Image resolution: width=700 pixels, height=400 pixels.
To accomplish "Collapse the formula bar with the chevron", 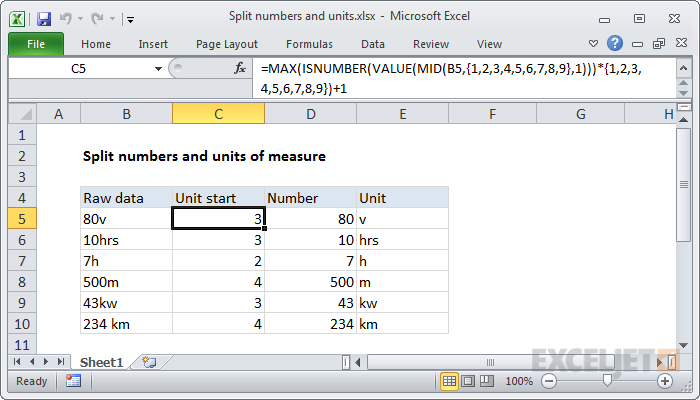I will tap(683, 68).
